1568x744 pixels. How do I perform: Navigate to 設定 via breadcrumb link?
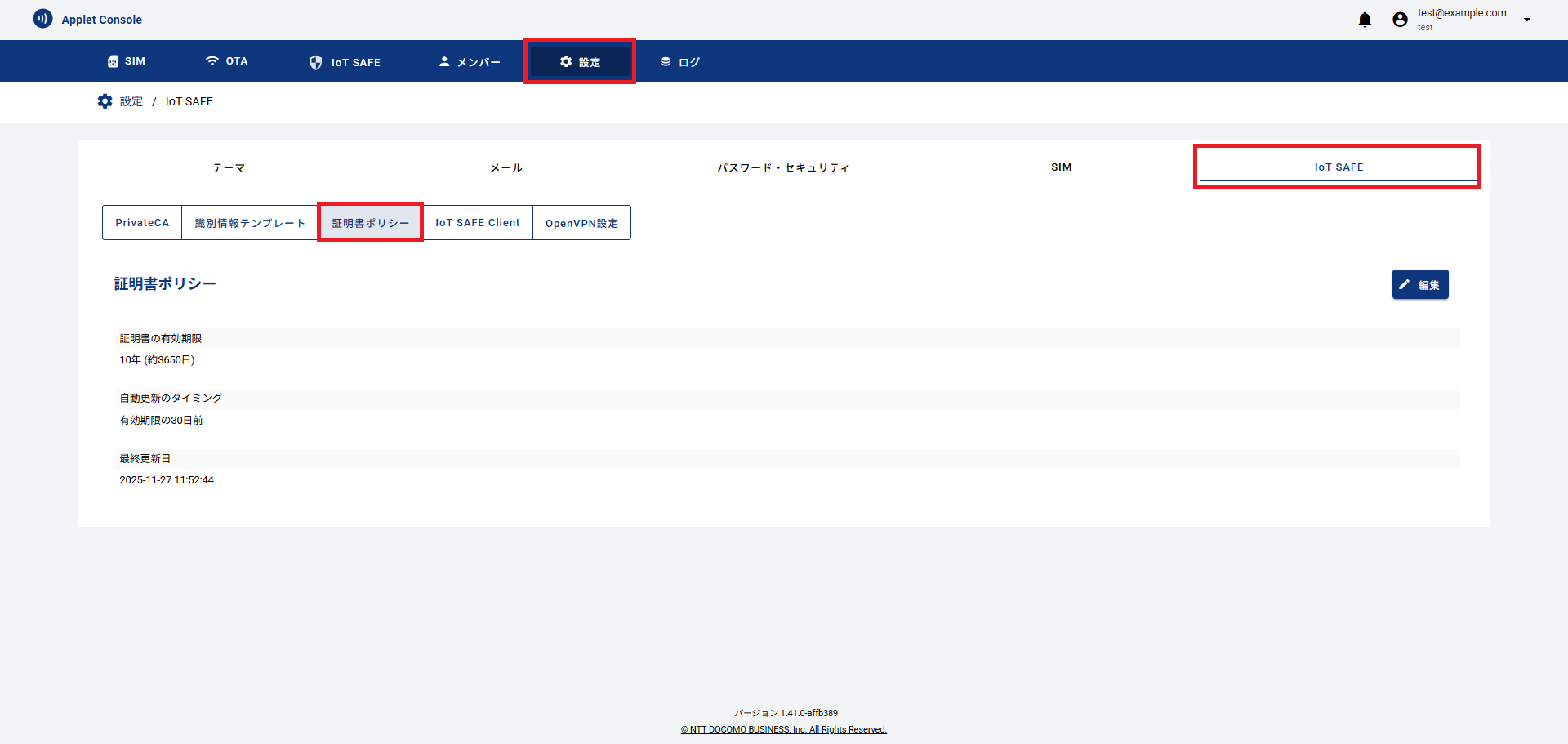tap(131, 100)
